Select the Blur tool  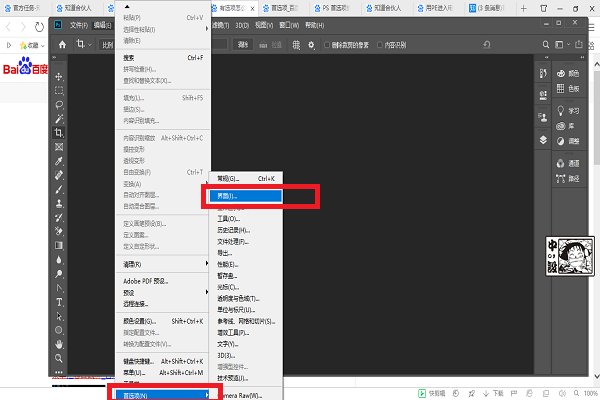59,260
